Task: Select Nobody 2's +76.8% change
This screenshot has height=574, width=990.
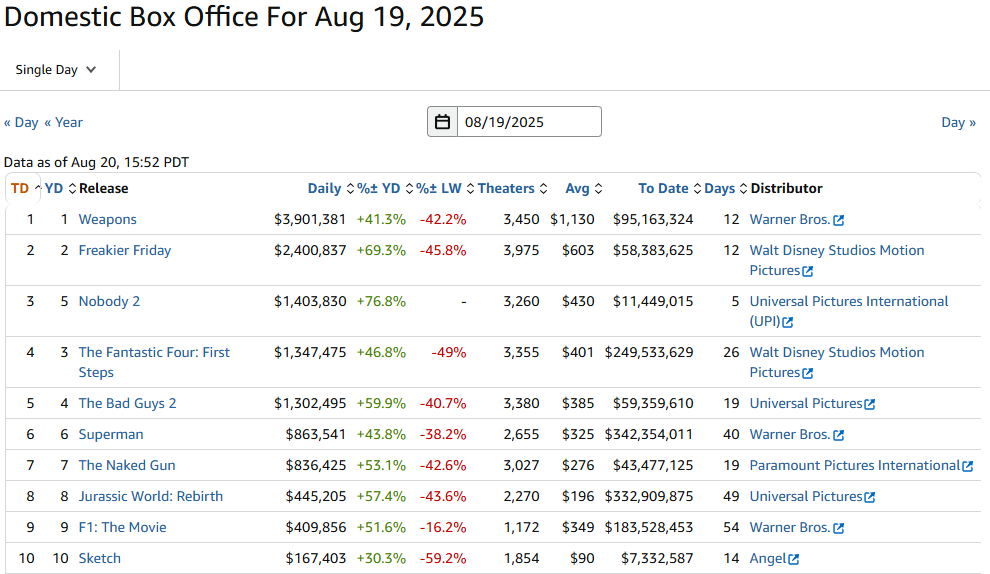Action: [x=381, y=301]
